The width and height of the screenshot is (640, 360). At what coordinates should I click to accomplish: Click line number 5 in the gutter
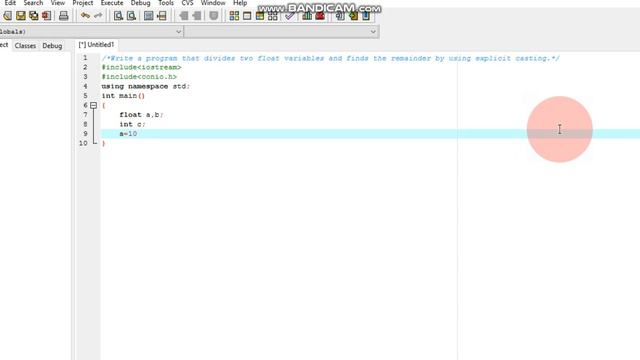pos(85,96)
